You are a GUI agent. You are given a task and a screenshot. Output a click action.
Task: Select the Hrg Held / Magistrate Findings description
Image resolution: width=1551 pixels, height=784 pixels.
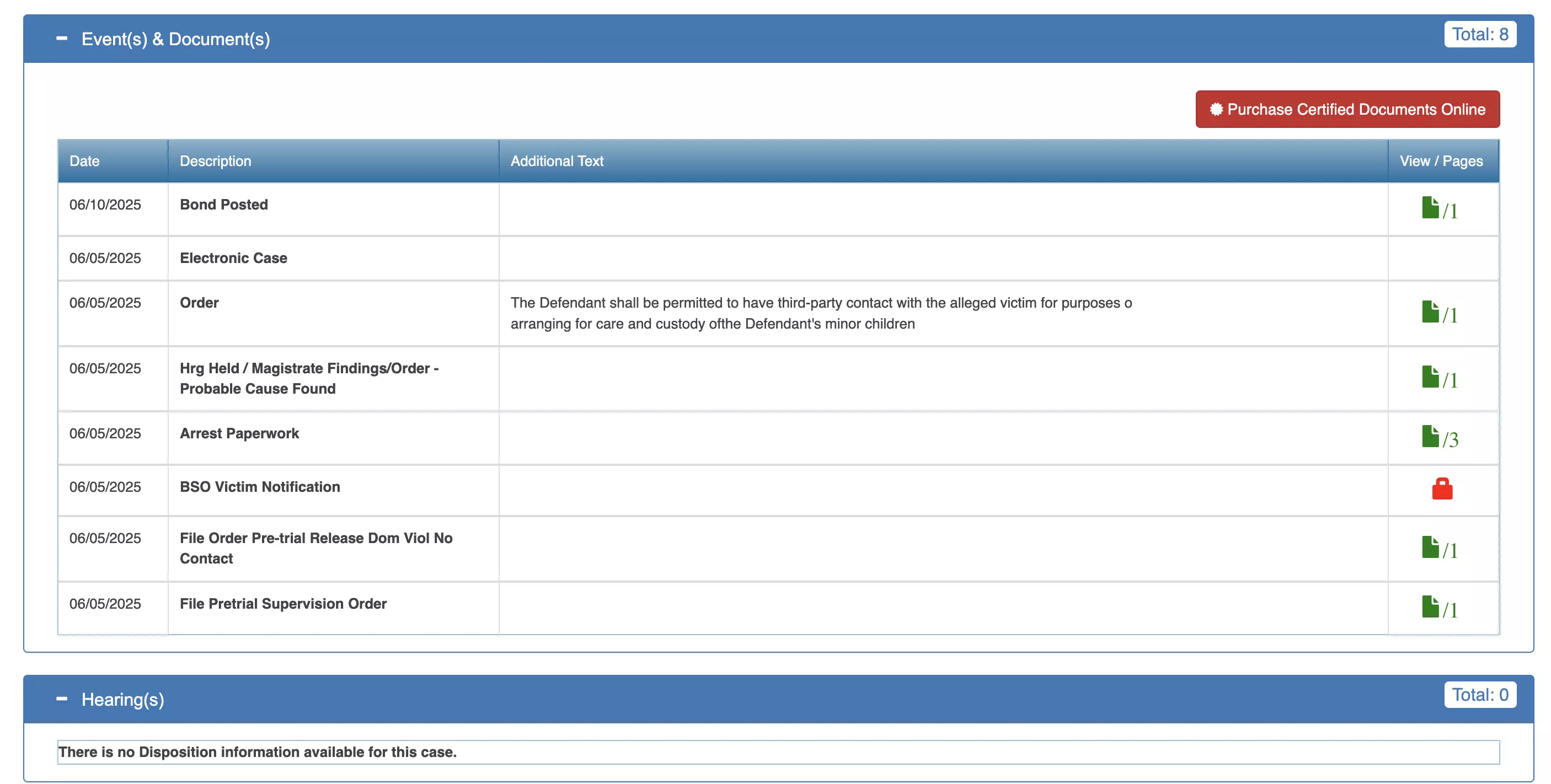[309, 378]
